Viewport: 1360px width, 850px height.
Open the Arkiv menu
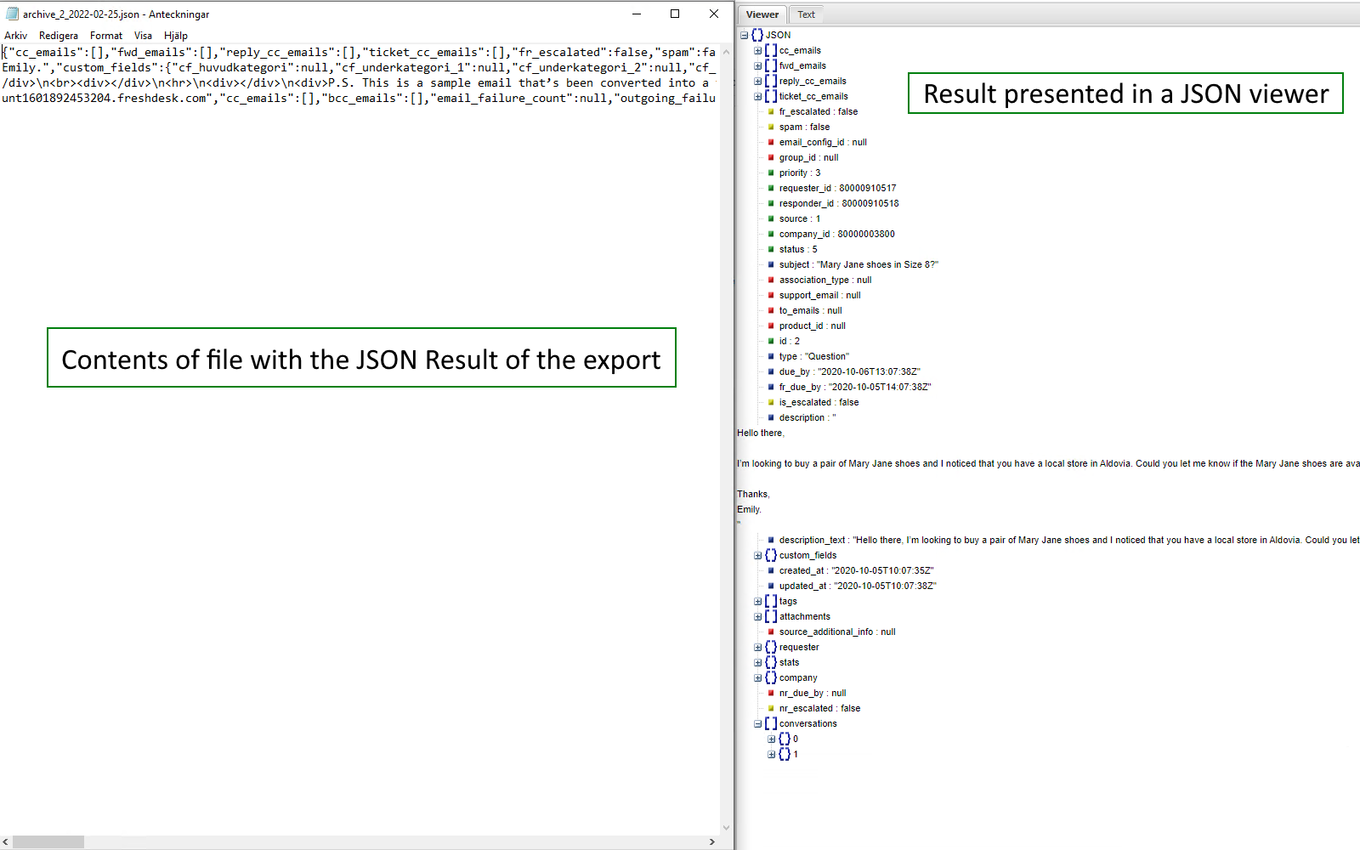pos(16,35)
